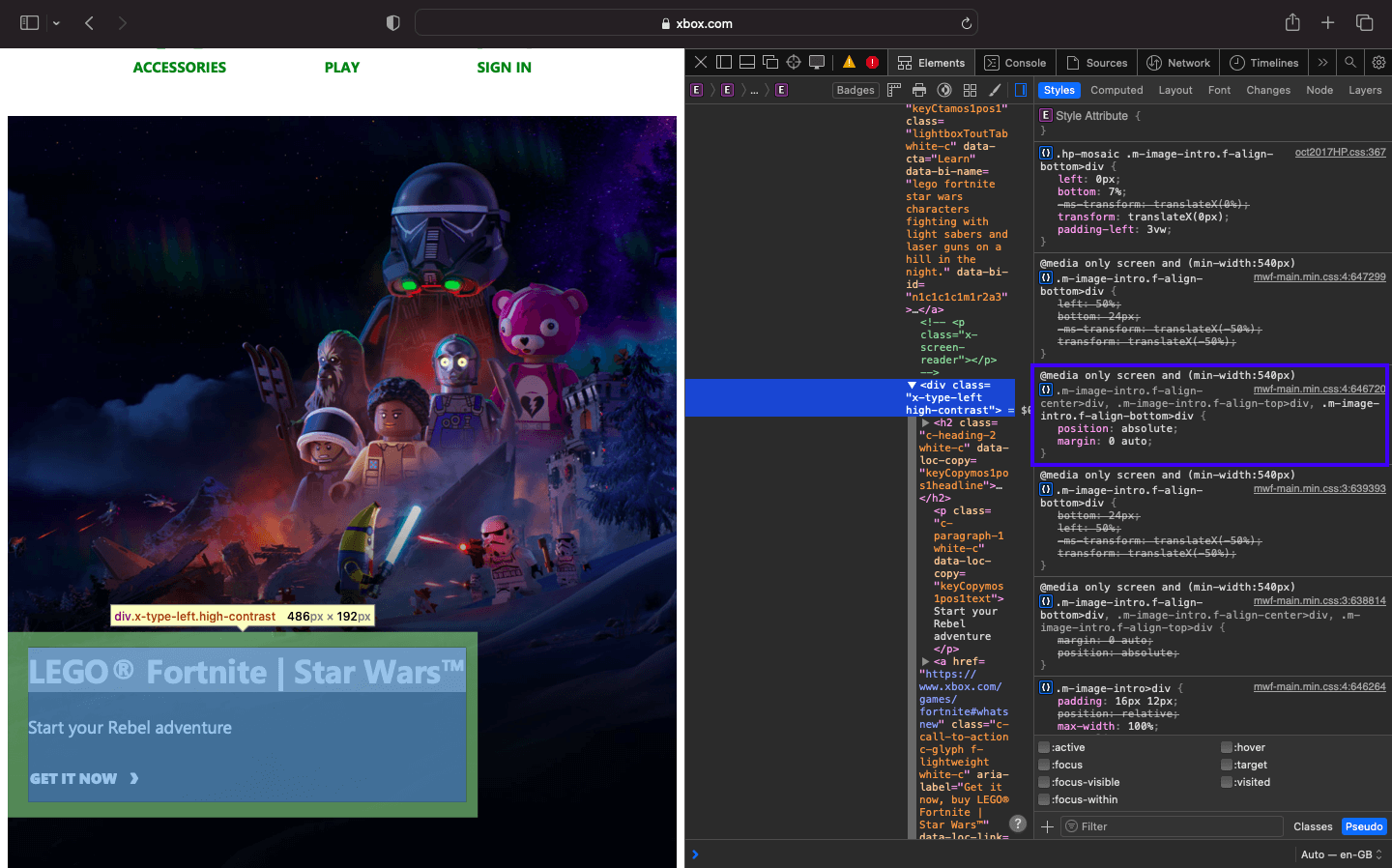Image resolution: width=1392 pixels, height=868 pixels.
Task: Select the Font sidebar tab
Action: coord(1219,90)
